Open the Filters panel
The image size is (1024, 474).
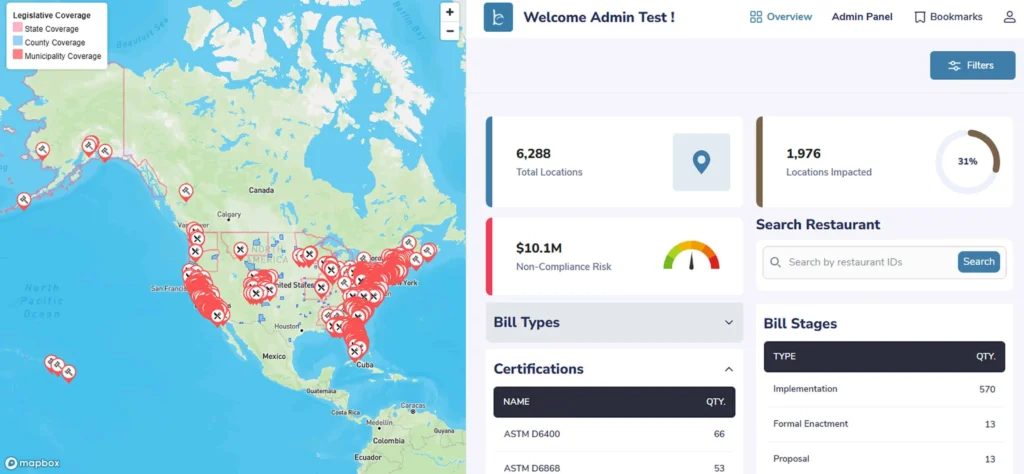pyautogui.click(x=972, y=65)
